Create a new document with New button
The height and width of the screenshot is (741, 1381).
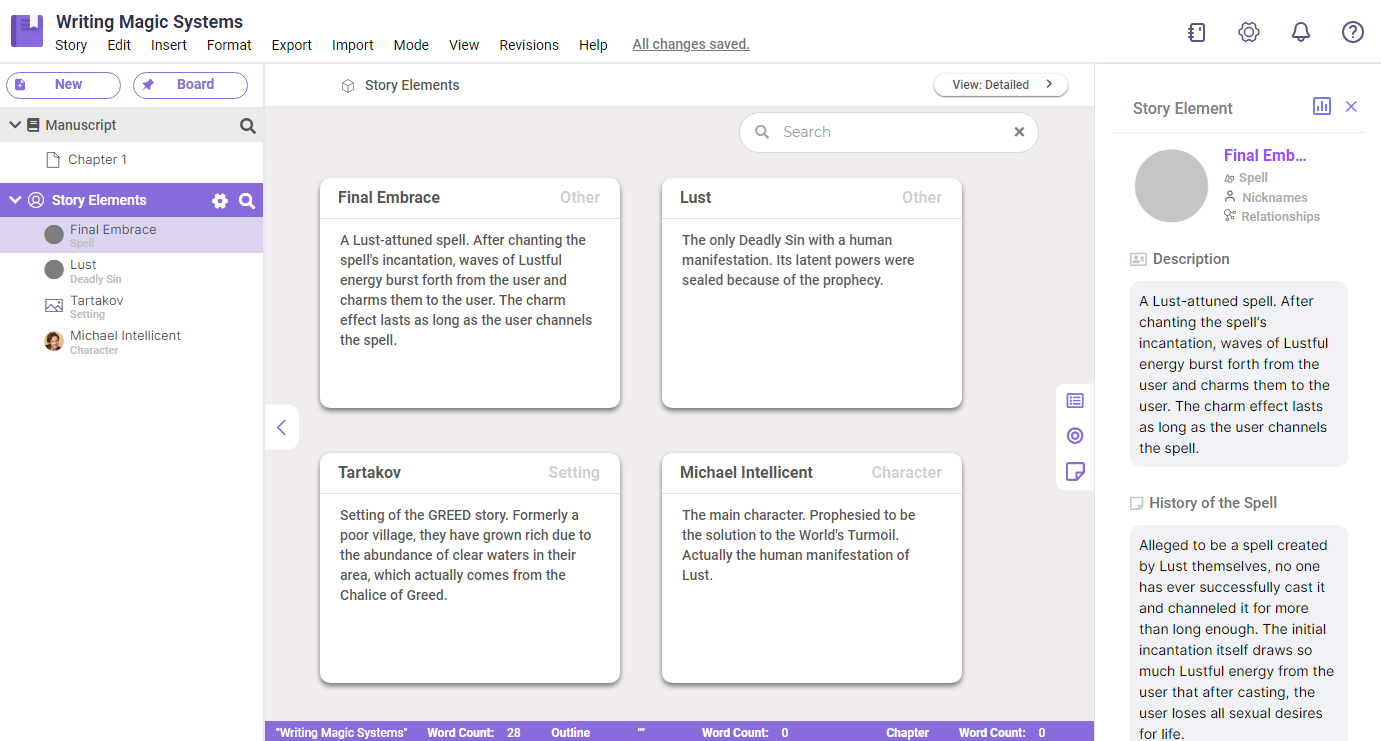[x=63, y=85]
